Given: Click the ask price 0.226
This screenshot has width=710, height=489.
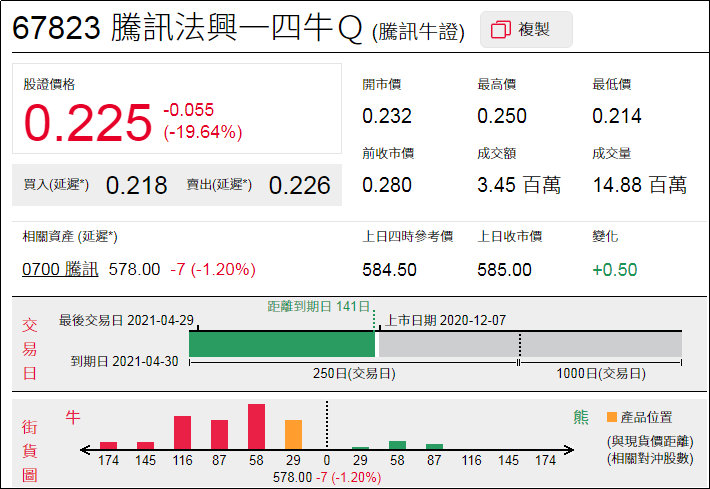Looking at the screenshot, I should tap(299, 186).
